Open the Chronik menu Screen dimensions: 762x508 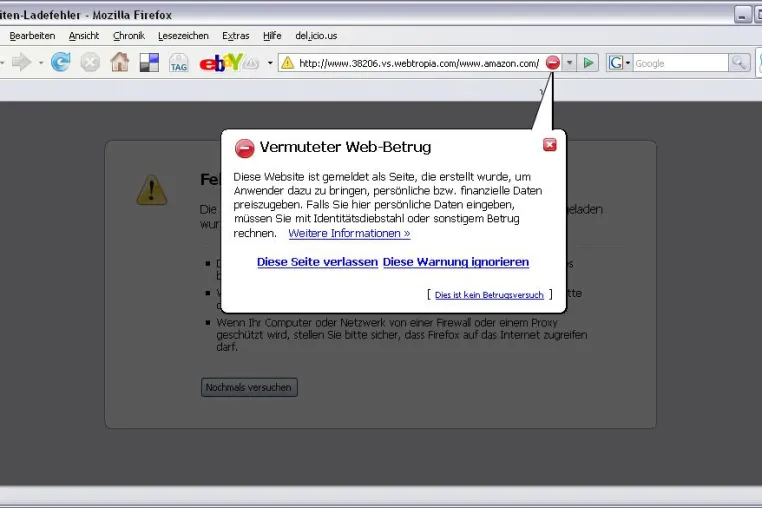click(129, 35)
